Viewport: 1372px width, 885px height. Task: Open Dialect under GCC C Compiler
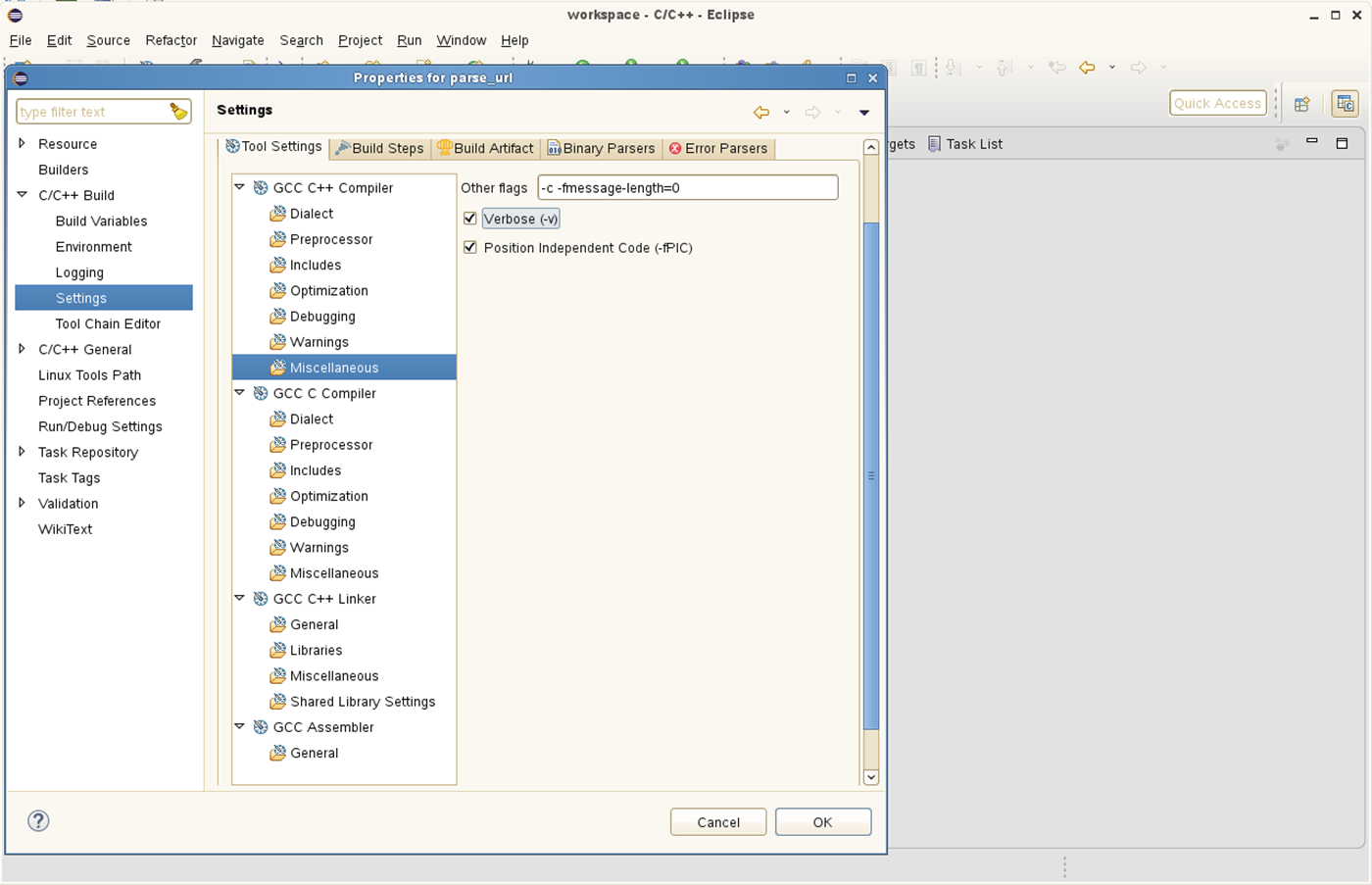(x=312, y=419)
